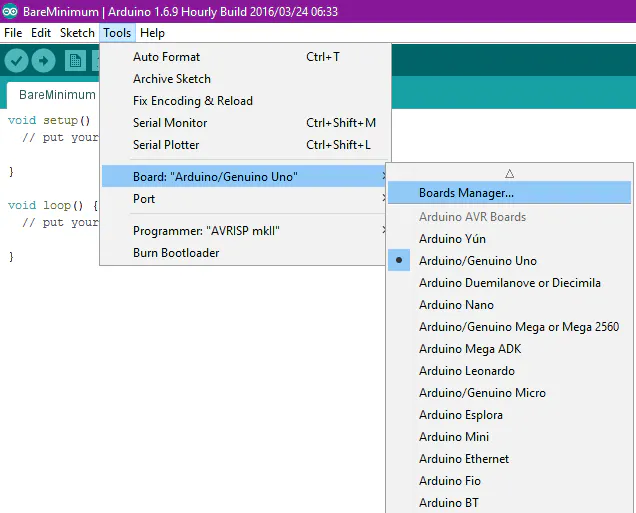Click the first '// put your' comment line under setup
The height and width of the screenshot is (513, 636).
coord(60,137)
